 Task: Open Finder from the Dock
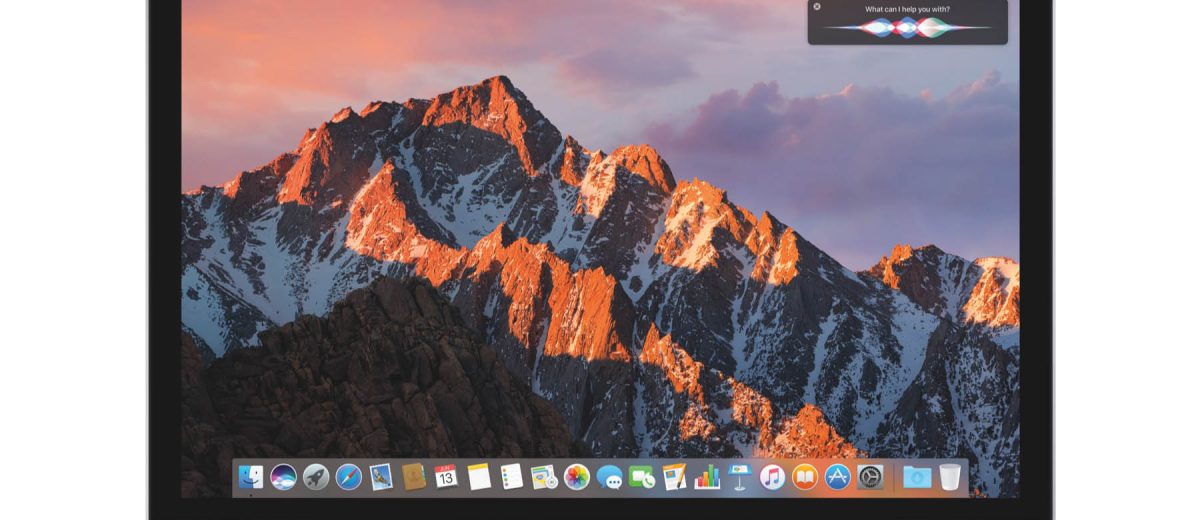251,477
